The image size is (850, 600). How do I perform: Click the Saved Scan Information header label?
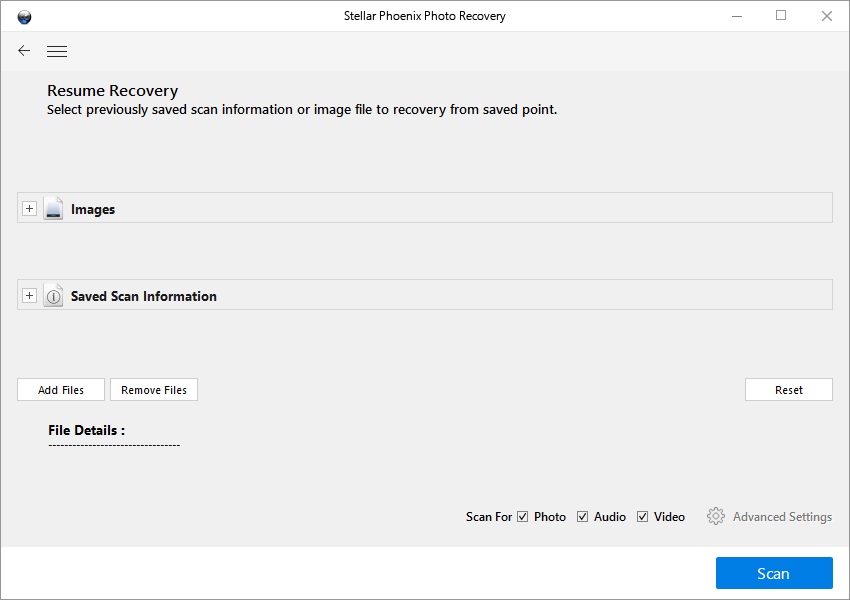pyautogui.click(x=143, y=295)
